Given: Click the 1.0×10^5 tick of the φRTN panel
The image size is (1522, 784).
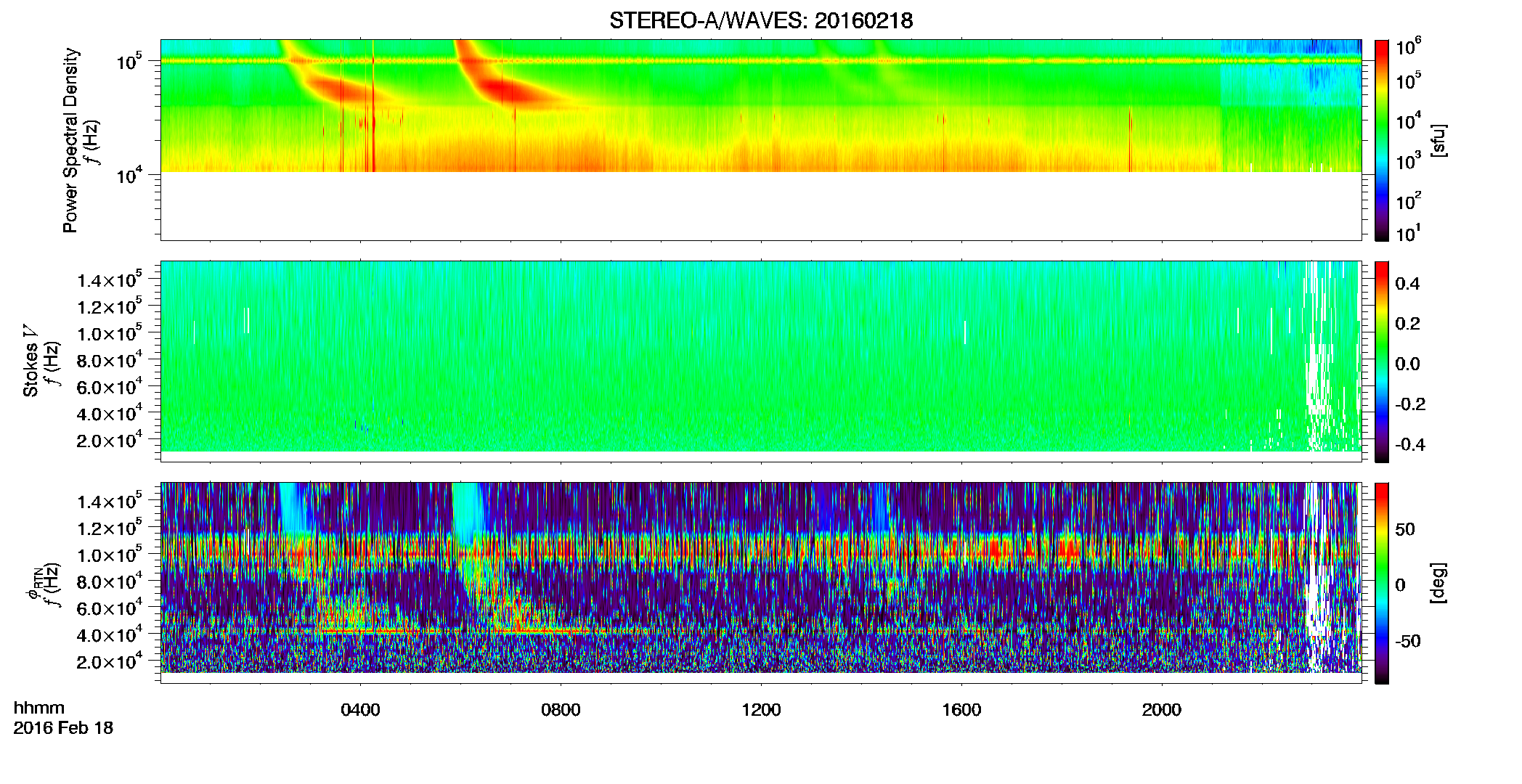Looking at the screenshot, I should click(110, 555).
